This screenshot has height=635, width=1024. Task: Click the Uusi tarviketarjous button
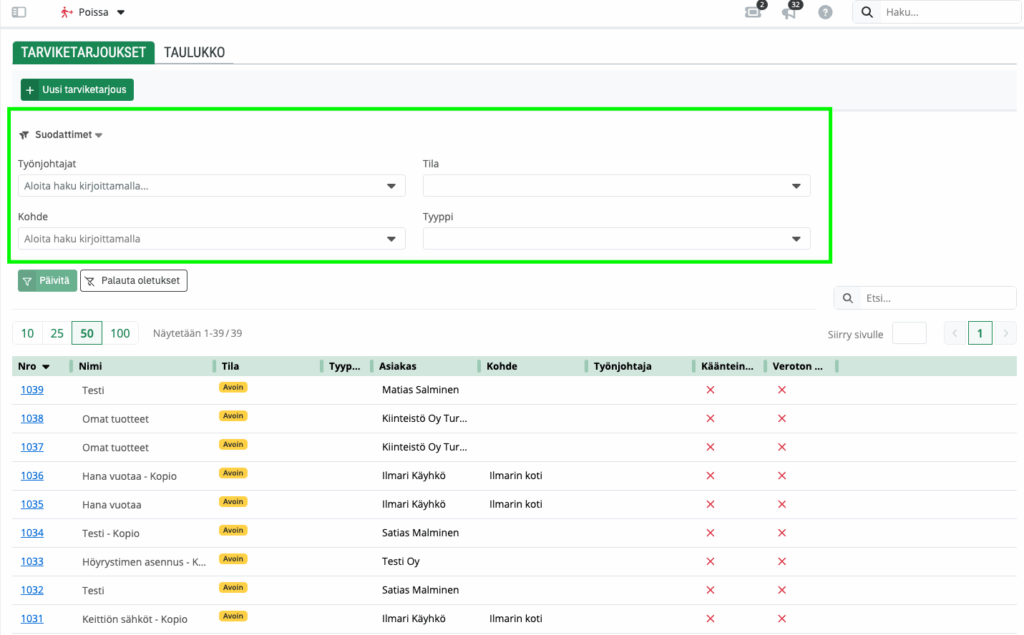77,89
